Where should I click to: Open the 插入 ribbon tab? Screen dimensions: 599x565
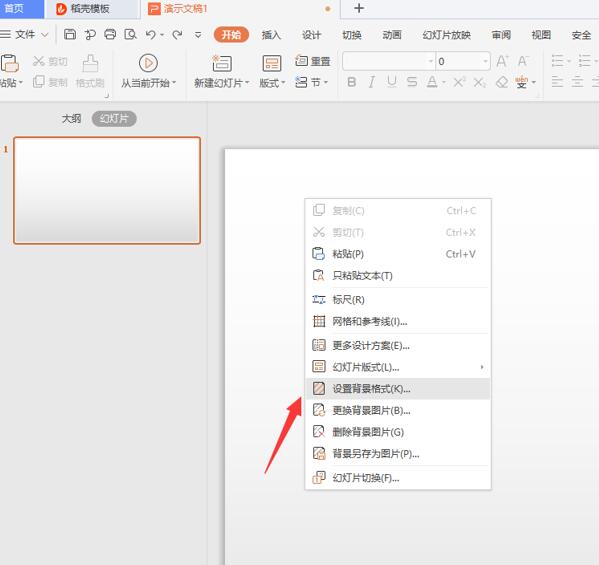(x=271, y=35)
